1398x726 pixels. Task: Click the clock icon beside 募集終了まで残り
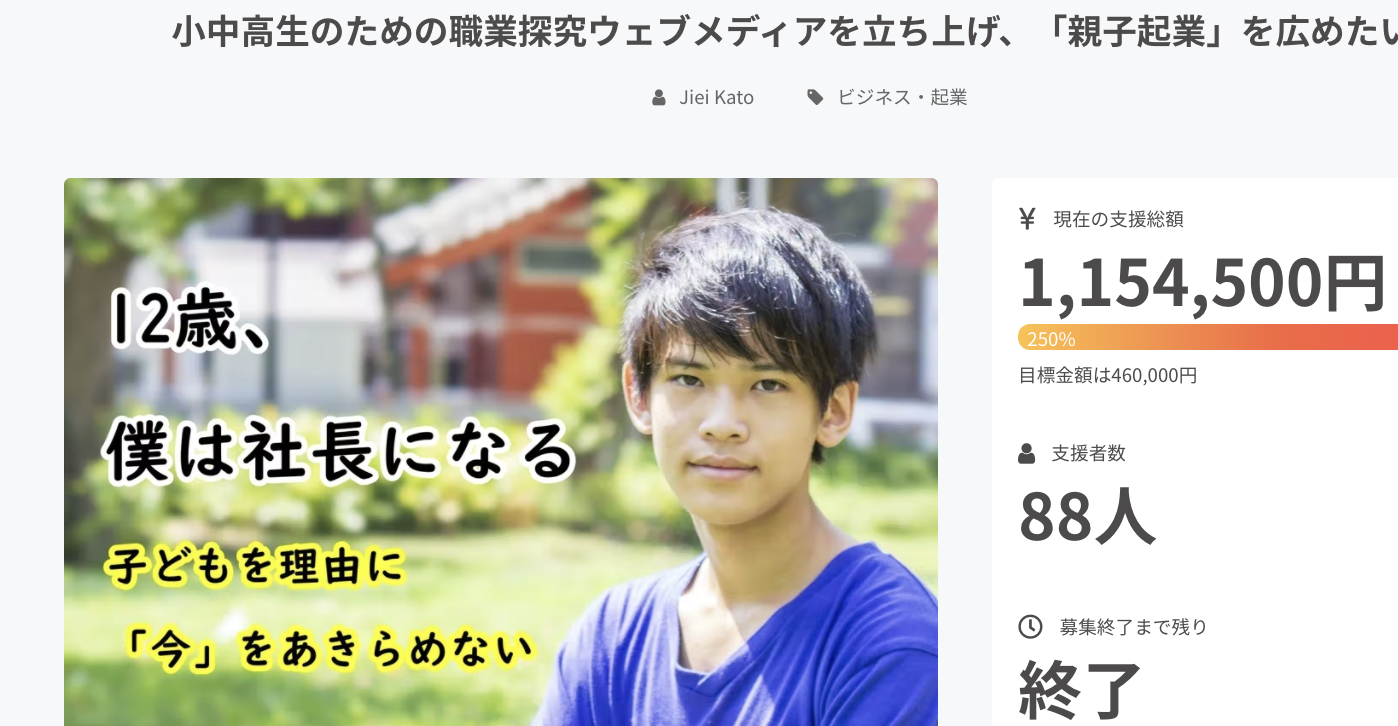1030,627
